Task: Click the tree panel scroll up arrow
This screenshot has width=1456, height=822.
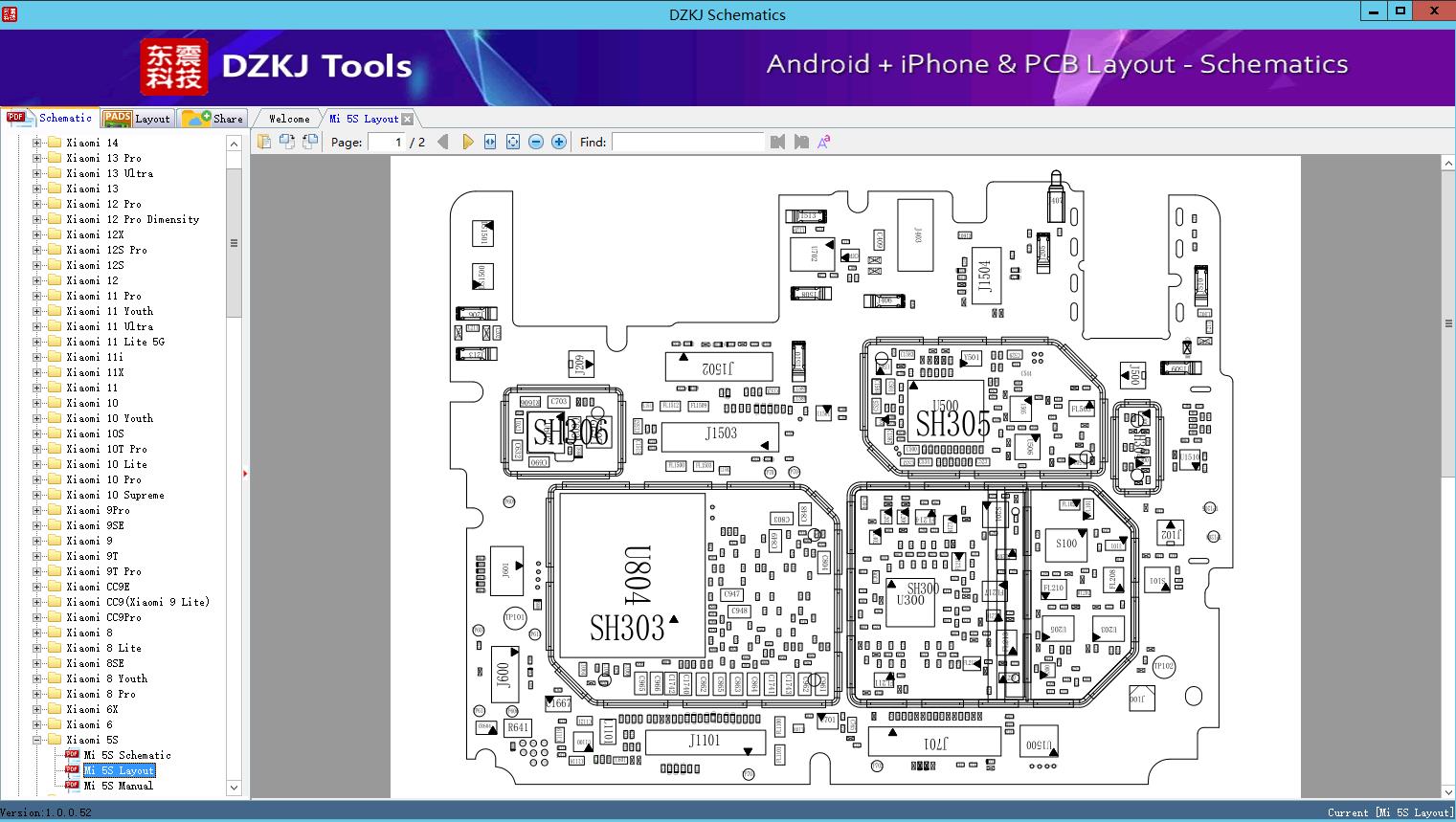Action: click(x=234, y=144)
